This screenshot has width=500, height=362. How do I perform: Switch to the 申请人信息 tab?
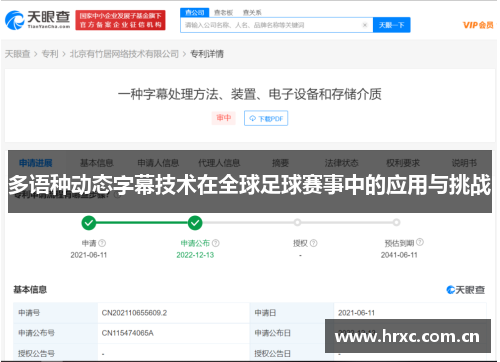158,163
